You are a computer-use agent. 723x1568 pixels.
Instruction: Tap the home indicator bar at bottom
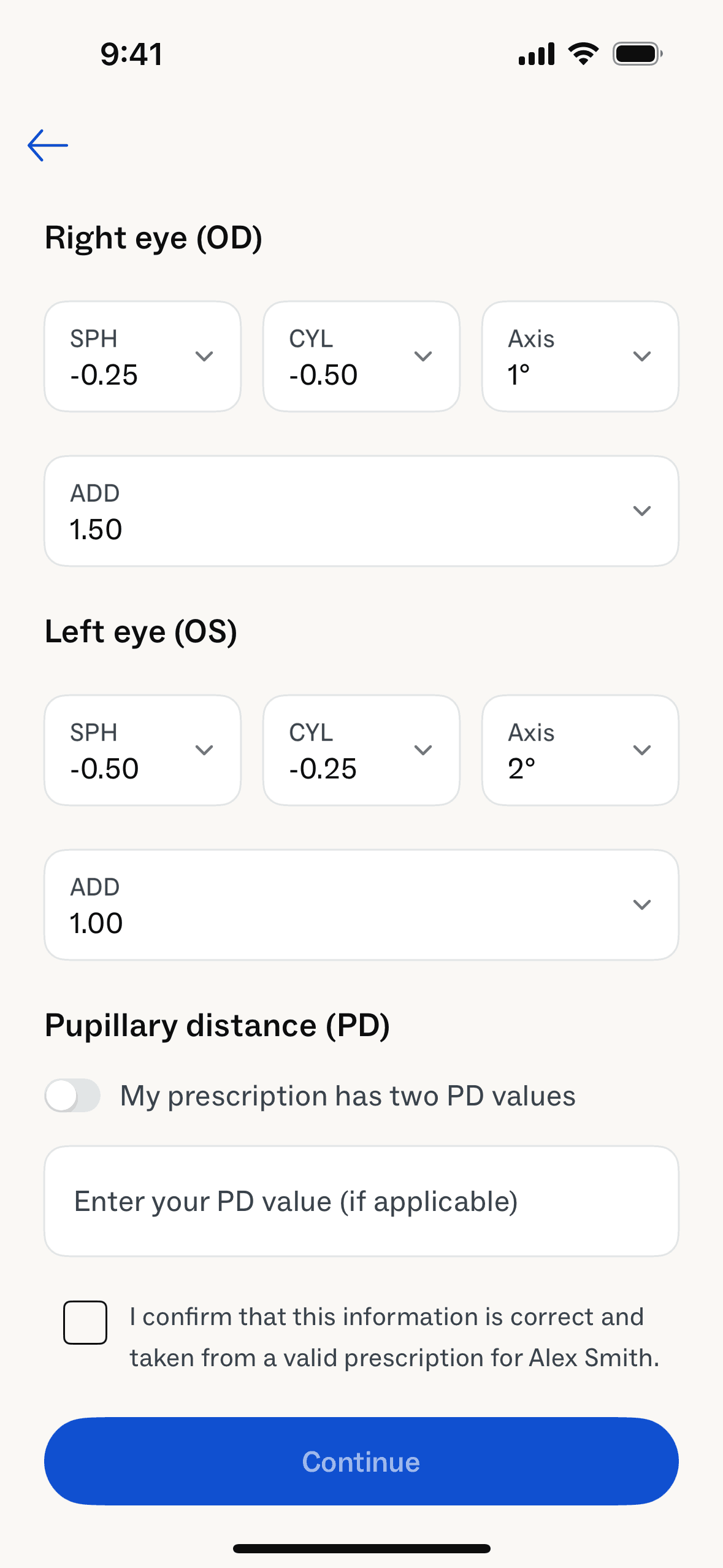coord(361,1548)
